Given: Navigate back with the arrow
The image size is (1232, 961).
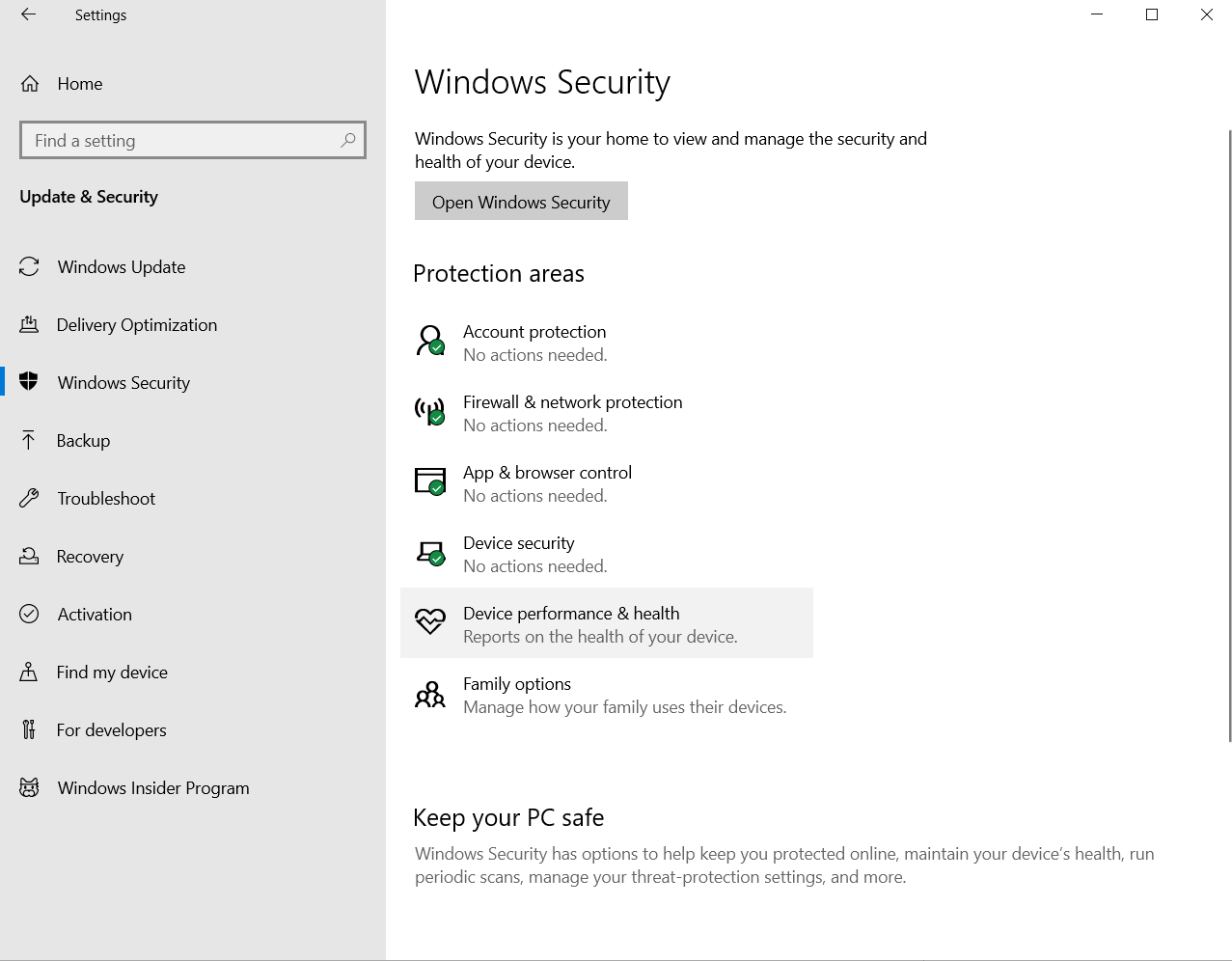Looking at the screenshot, I should pos(27,14).
